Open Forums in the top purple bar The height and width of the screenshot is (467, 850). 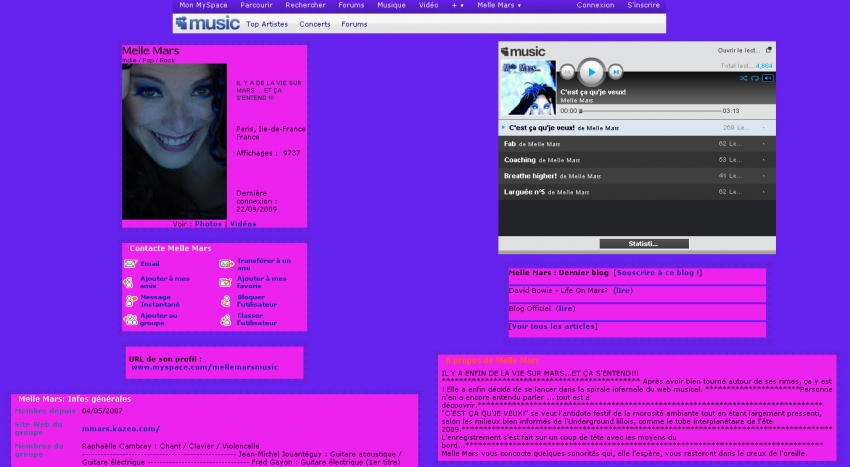click(x=351, y=5)
